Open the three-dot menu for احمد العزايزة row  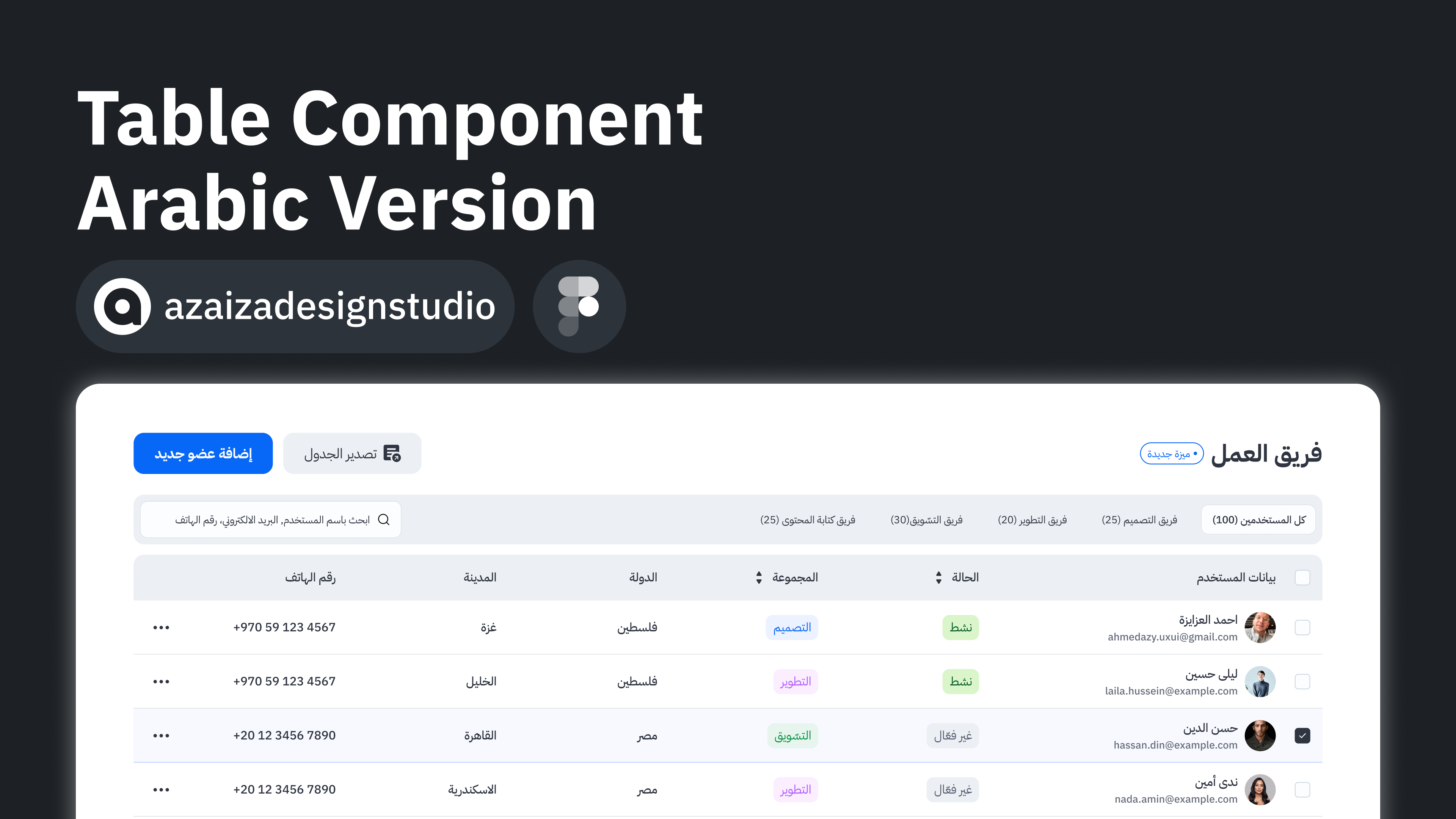pyautogui.click(x=161, y=628)
